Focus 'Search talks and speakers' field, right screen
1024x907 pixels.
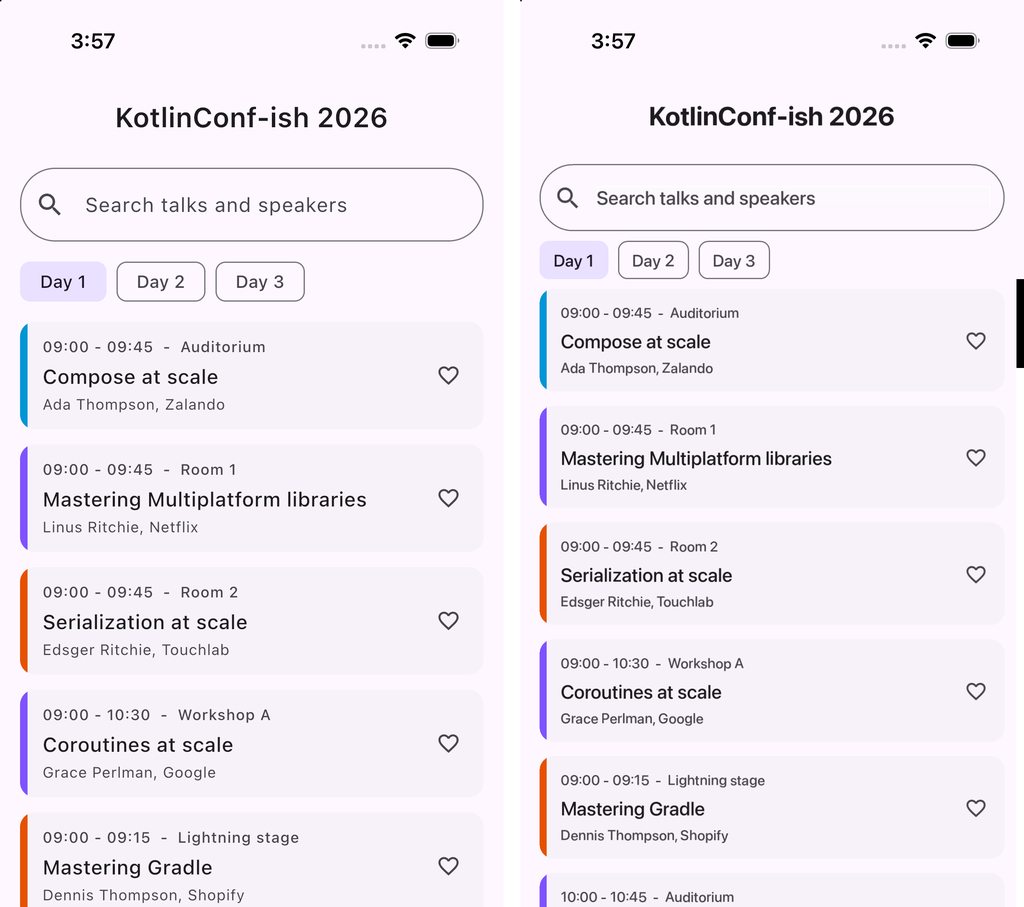(x=772, y=198)
